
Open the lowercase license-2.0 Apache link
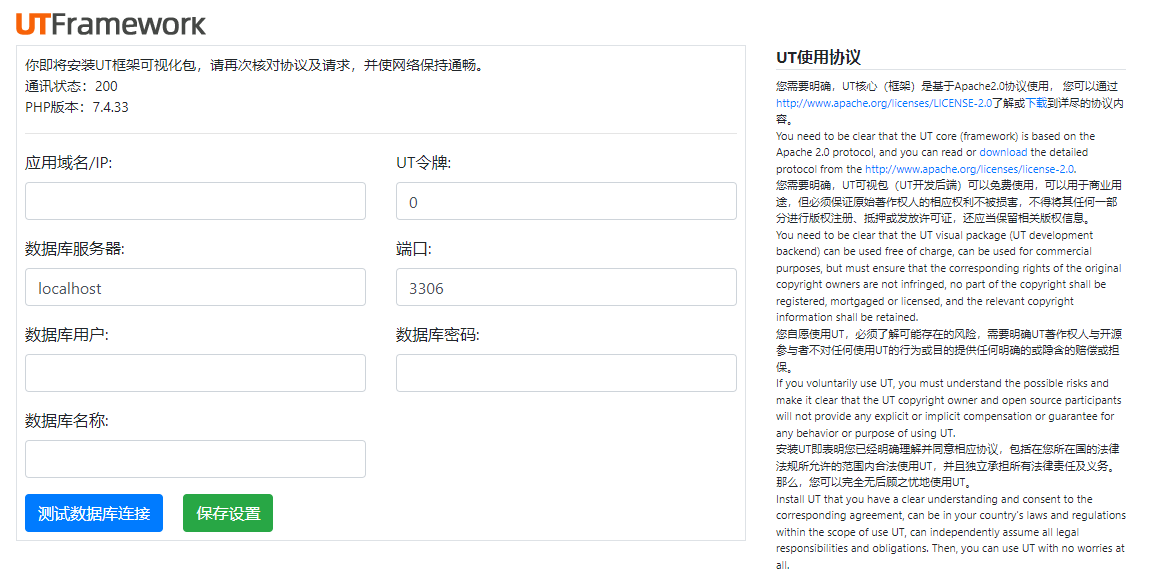(977, 169)
